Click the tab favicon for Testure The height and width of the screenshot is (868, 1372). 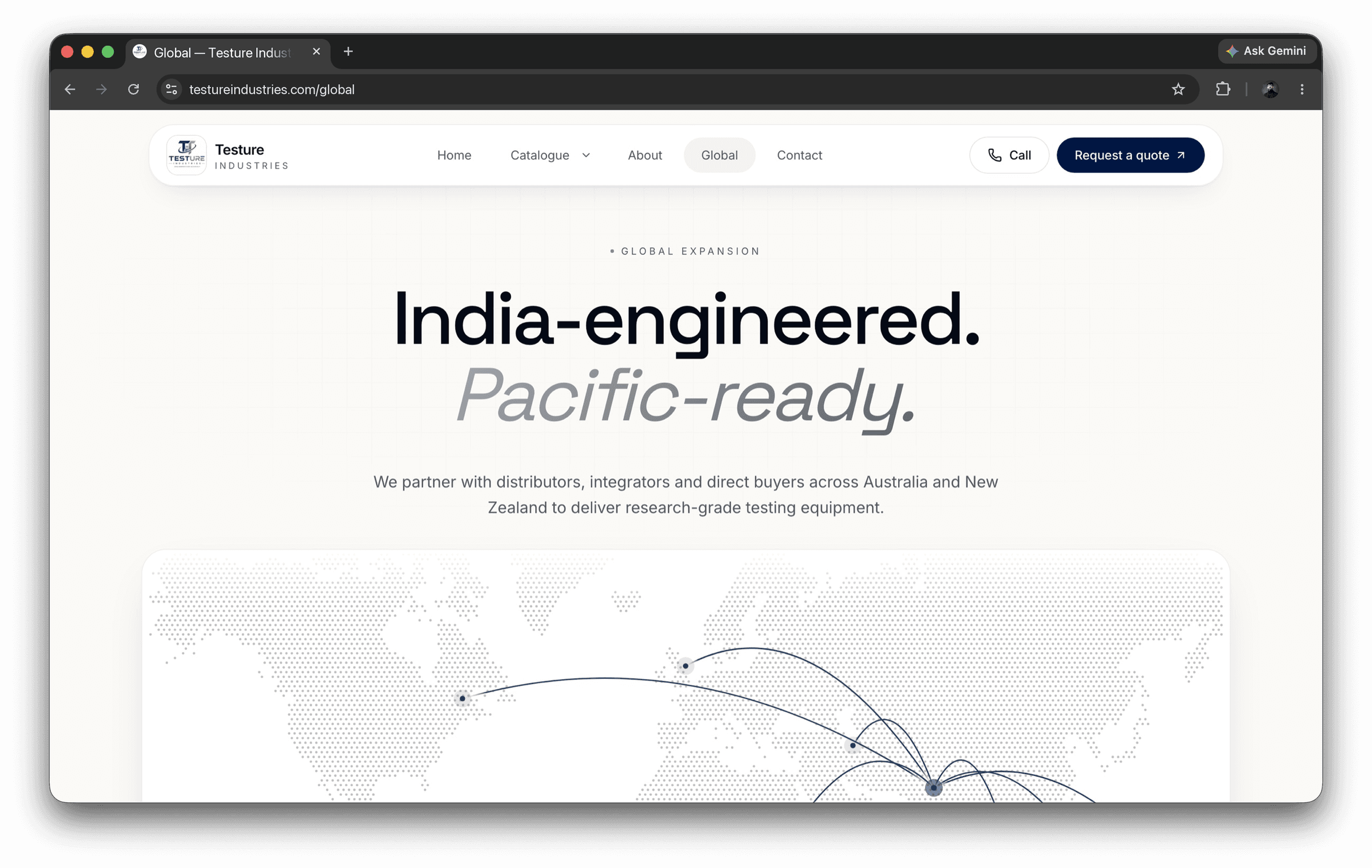click(x=139, y=51)
